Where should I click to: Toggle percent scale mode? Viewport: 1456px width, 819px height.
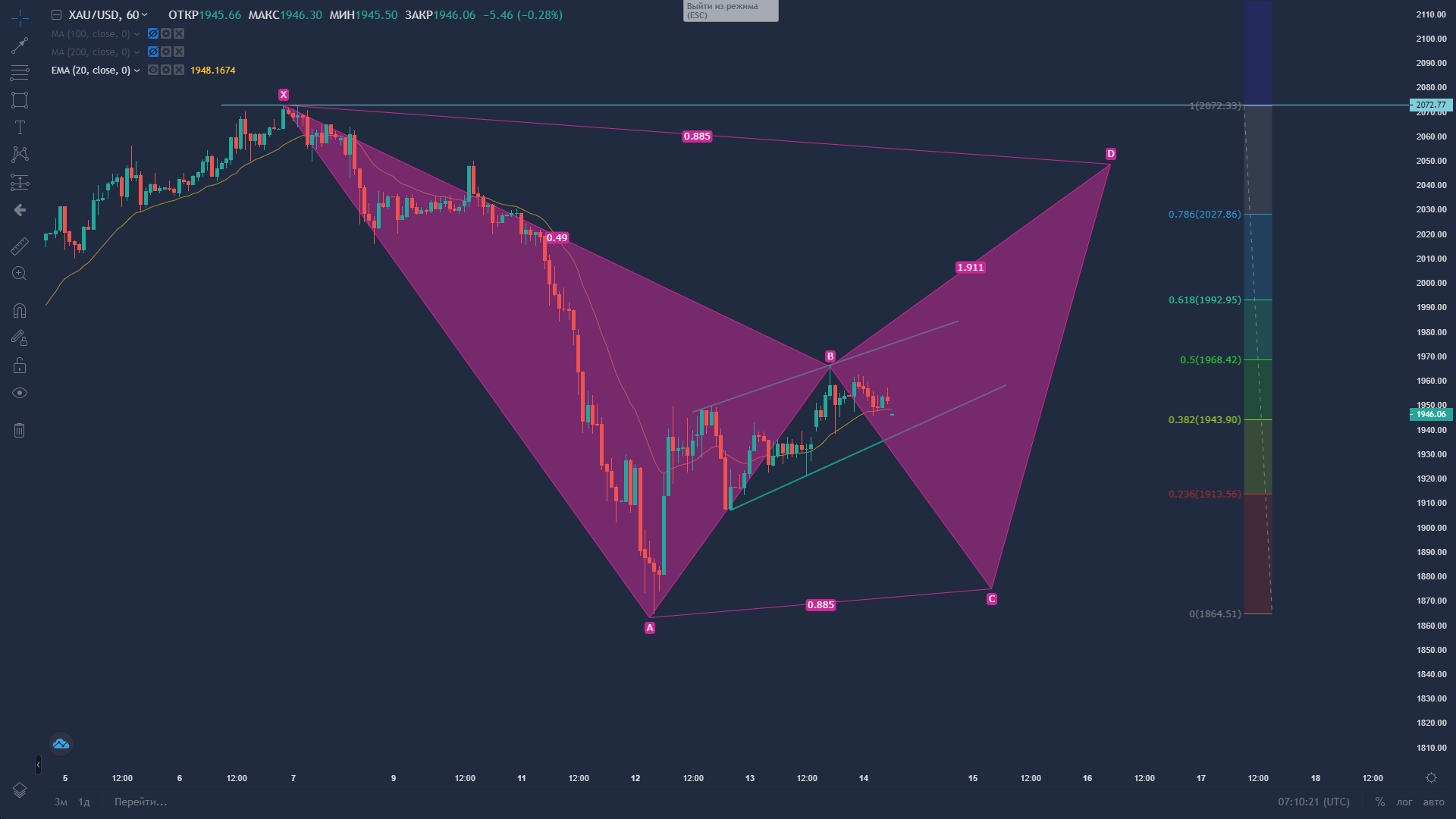tap(1380, 802)
